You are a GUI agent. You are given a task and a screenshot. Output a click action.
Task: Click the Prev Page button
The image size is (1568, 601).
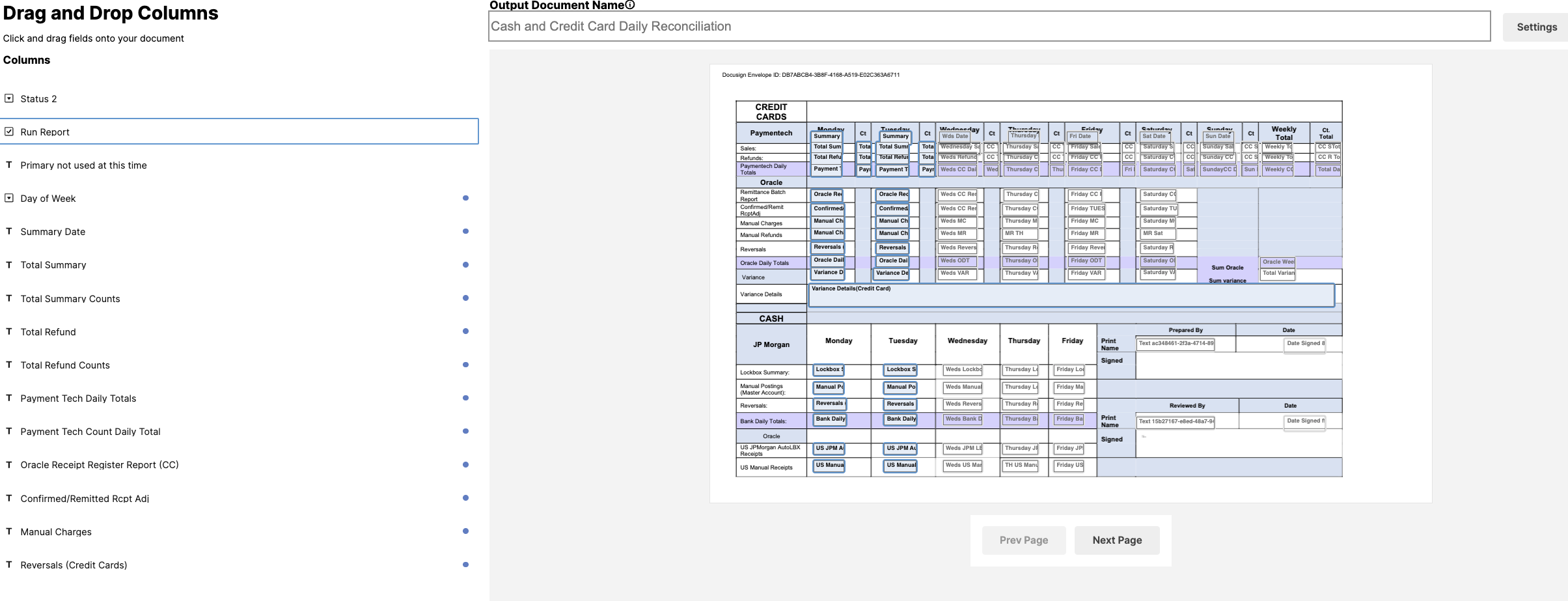tap(1024, 540)
